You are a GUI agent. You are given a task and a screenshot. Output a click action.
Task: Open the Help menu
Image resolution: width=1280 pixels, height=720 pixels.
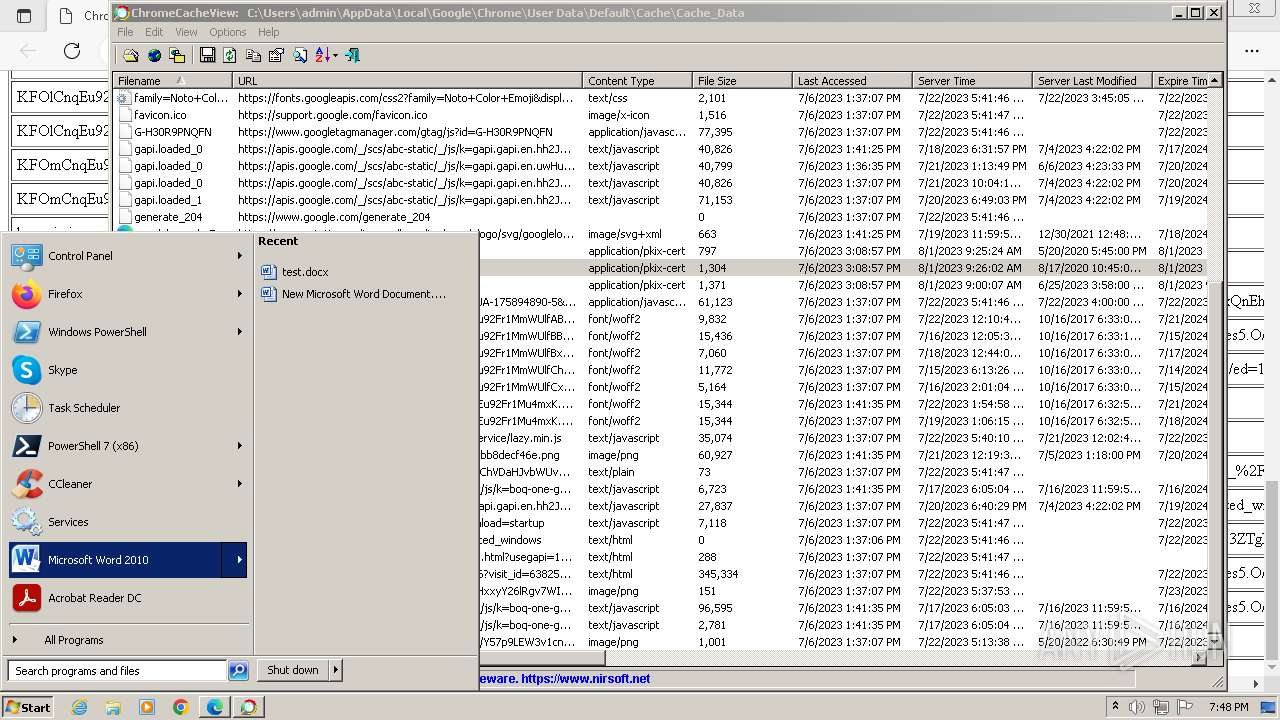point(269,32)
